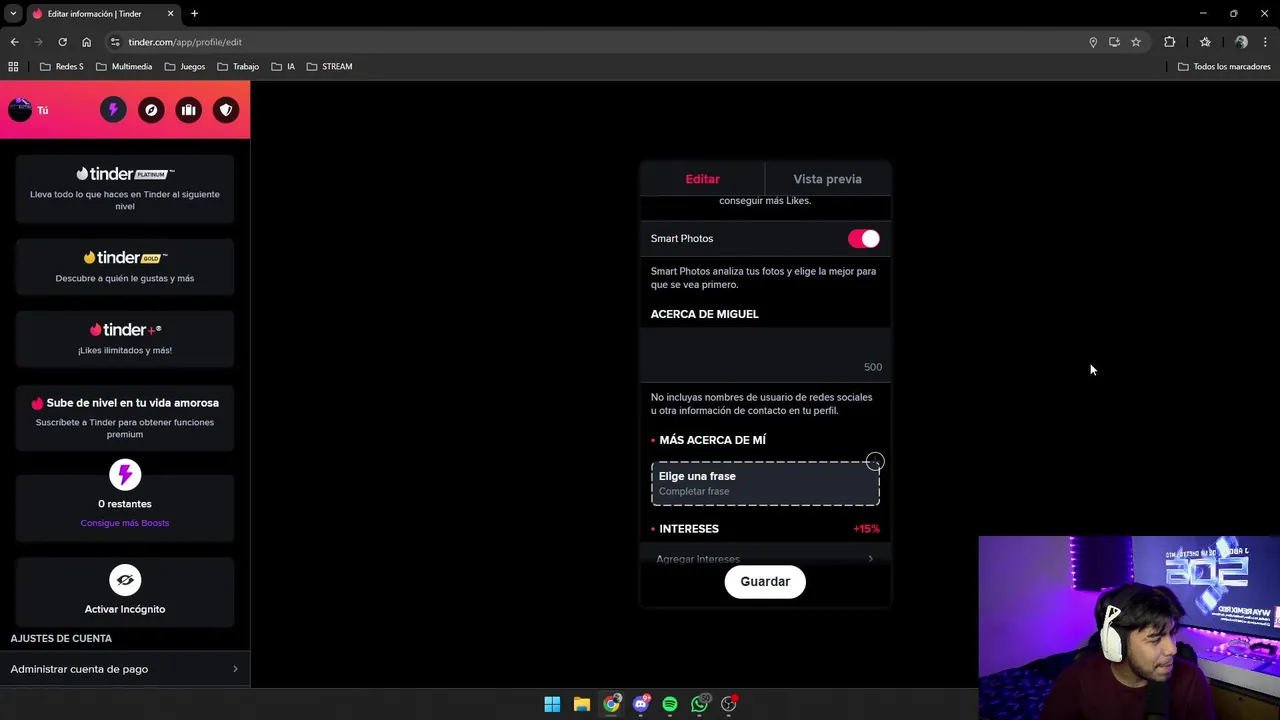Open the STREAM bookmark folder
Image resolution: width=1280 pixels, height=720 pixels.
pyautogui.click(x=329, y=67)
